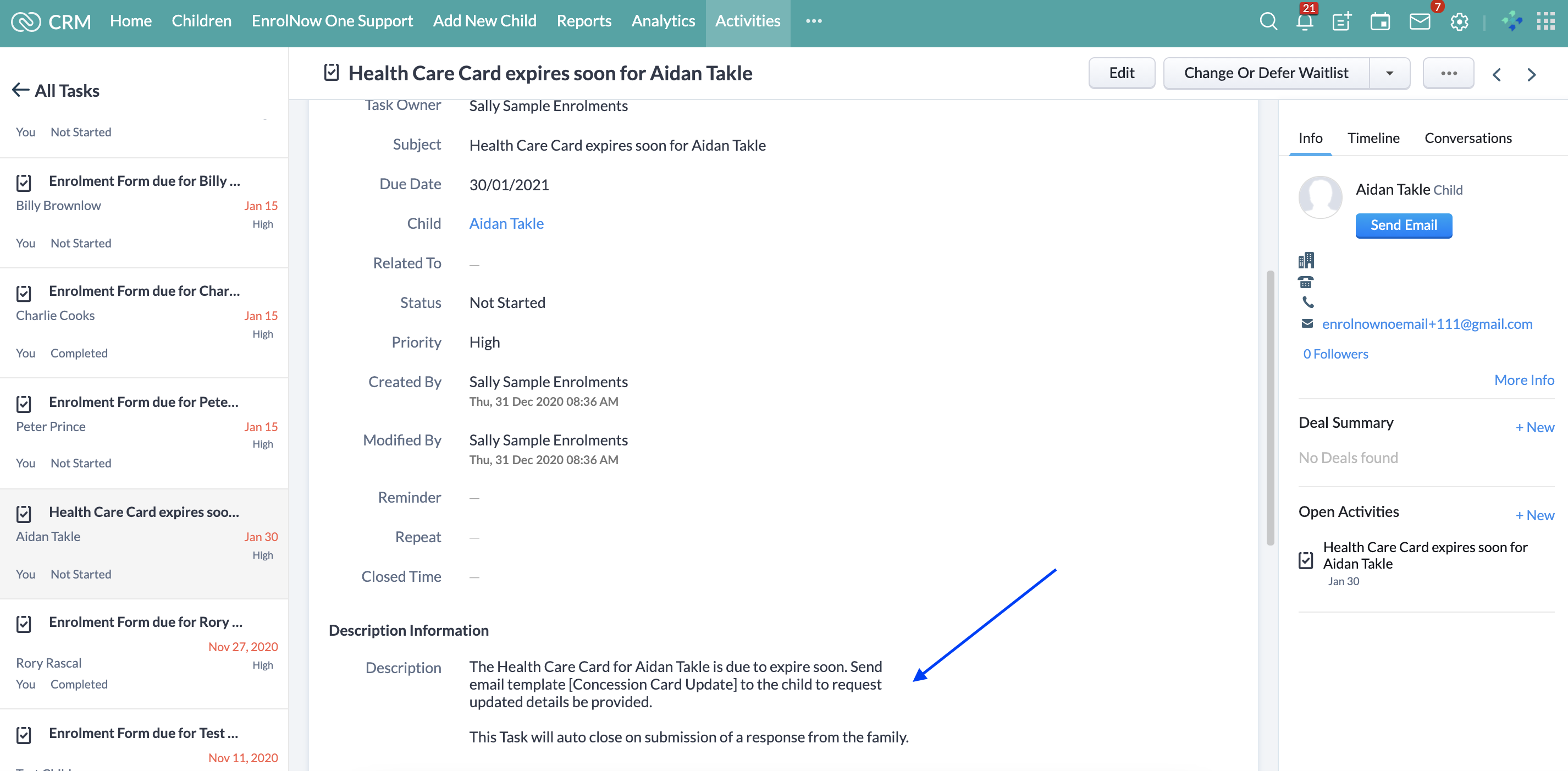Click the detail panel vertical scrollbar
The height and width of the screenshot is (771, 1568).
click(x=1270, y=408)
